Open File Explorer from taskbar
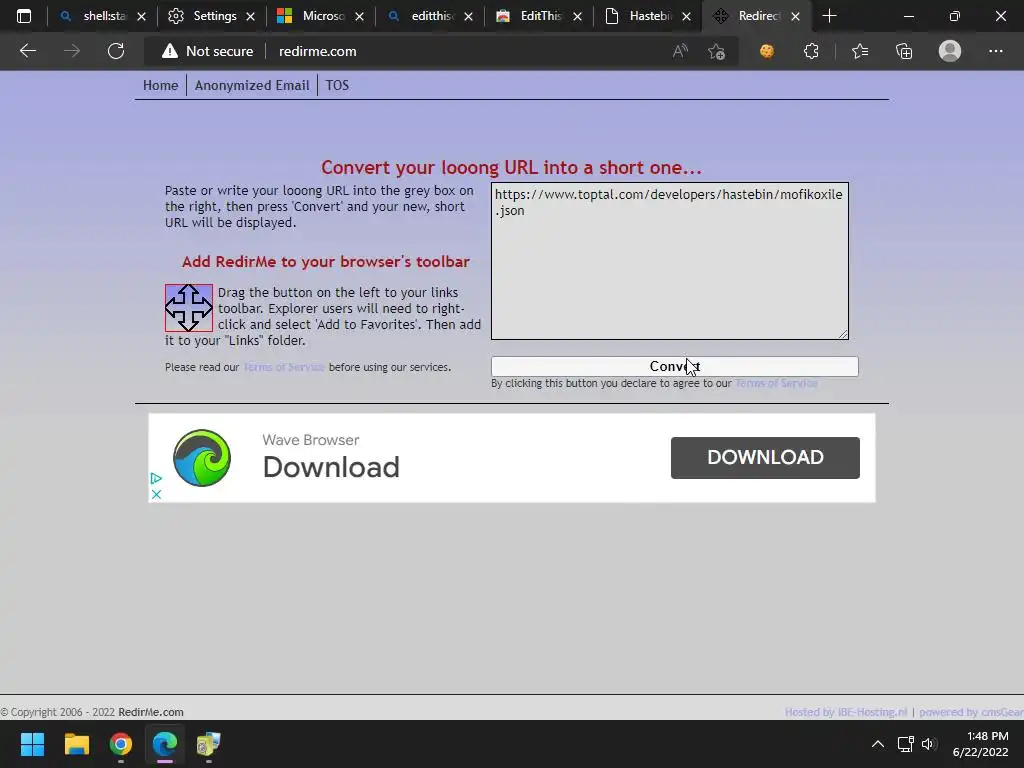This screenshot has width=1024, height=768. (x=76, y=744)
